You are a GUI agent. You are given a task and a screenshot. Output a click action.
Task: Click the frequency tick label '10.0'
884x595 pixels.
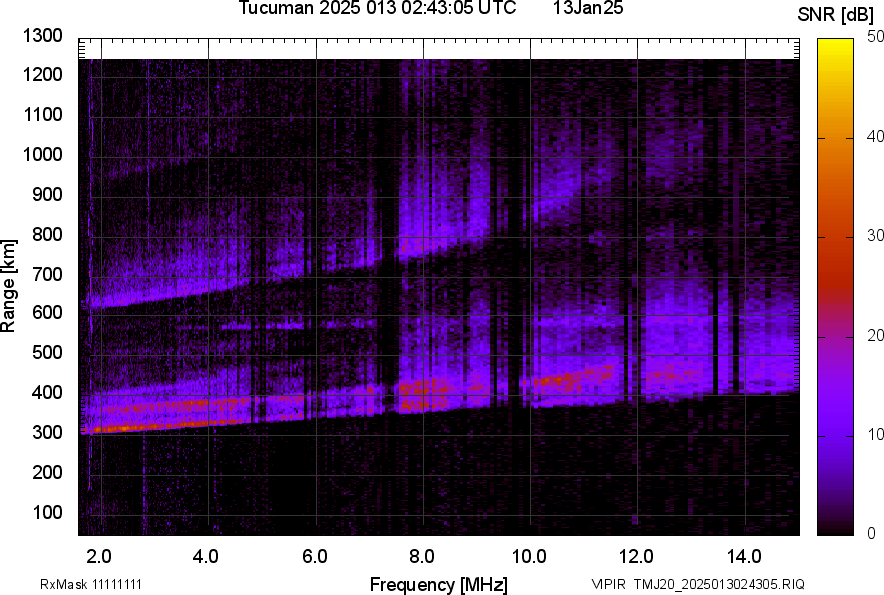(529, 557)
